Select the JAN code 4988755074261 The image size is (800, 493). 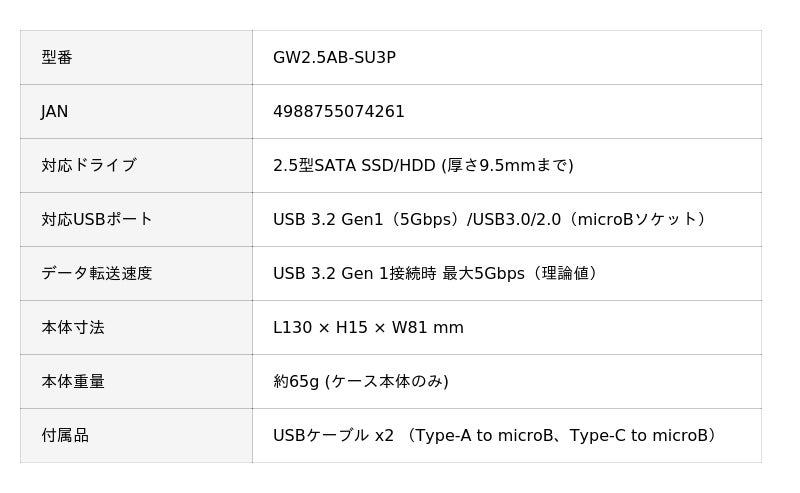(339, 112)
